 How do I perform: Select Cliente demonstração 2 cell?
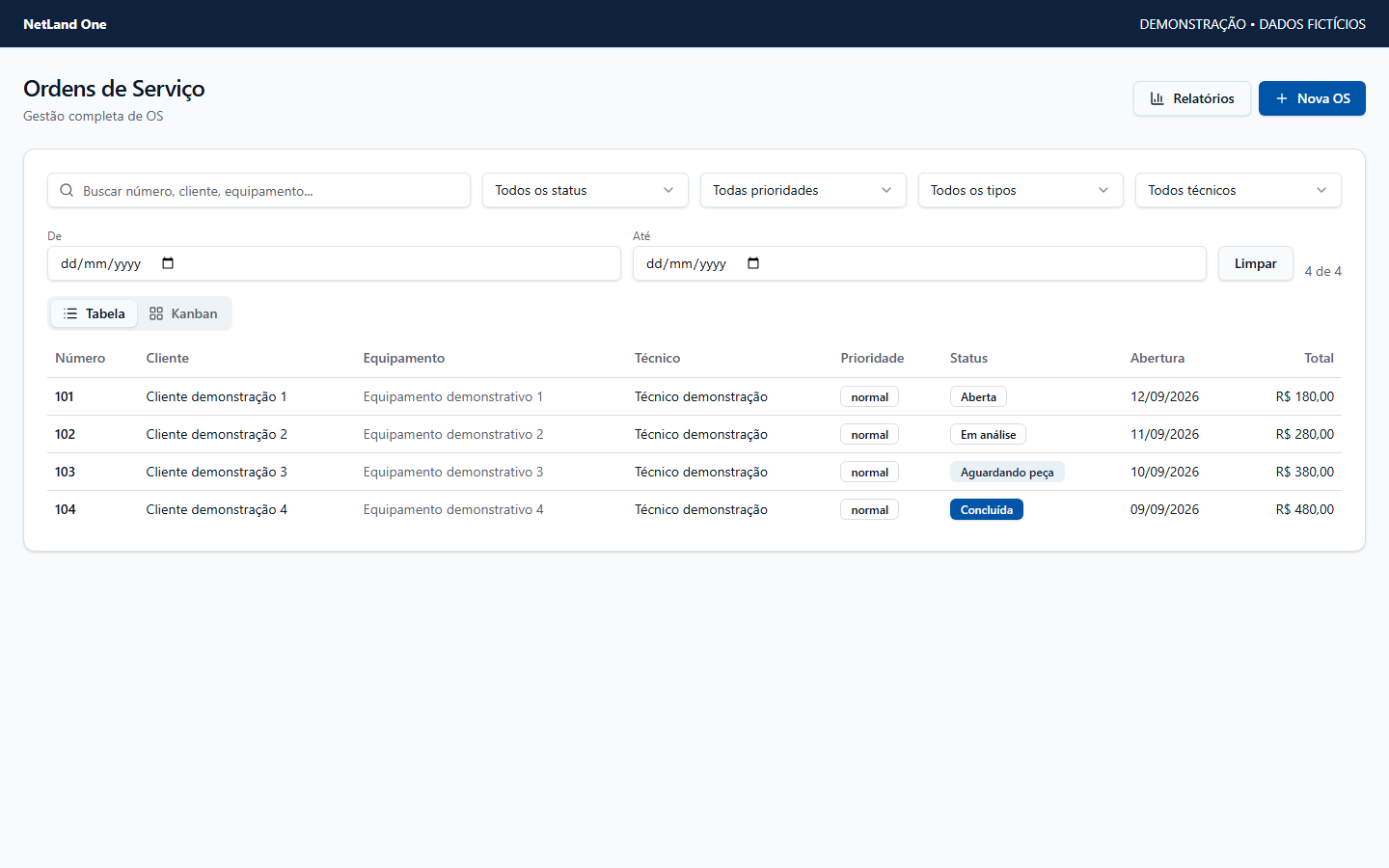click(x=217, y=434)
